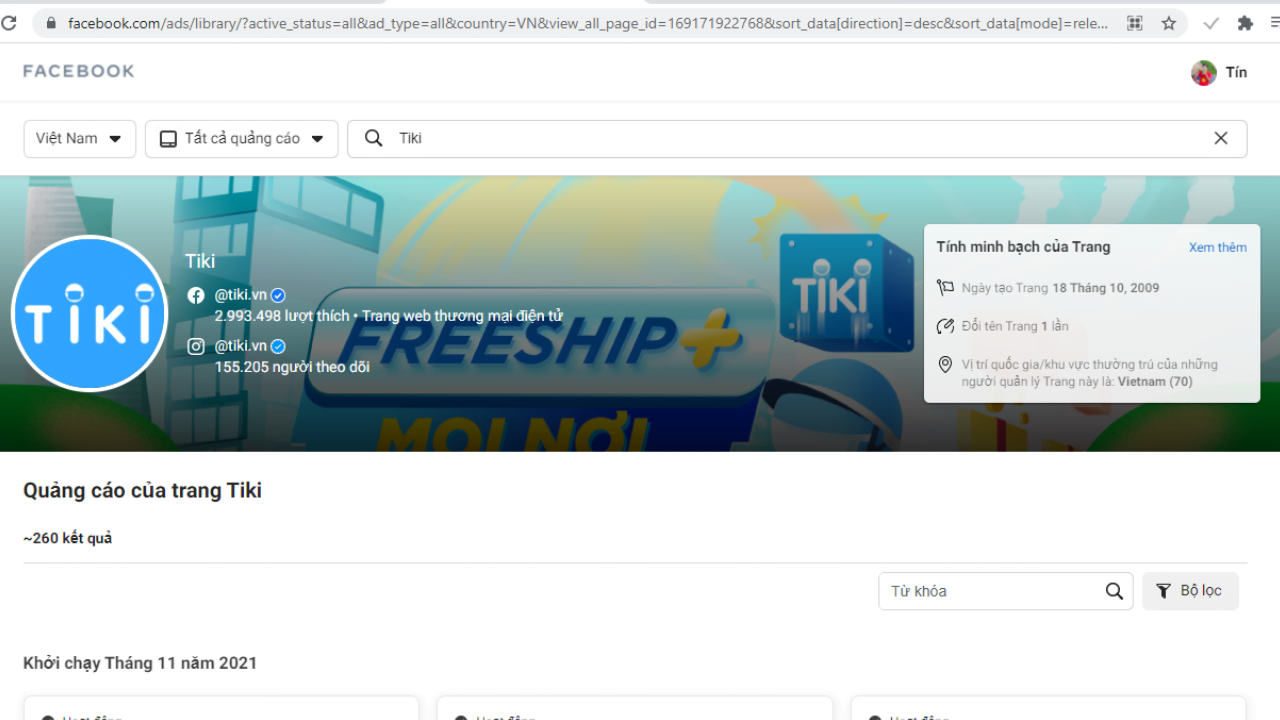Open the Tất cả quảng cáo category dropdown
The width and height of the screenshot is (1280, 720).
[242, 139]
